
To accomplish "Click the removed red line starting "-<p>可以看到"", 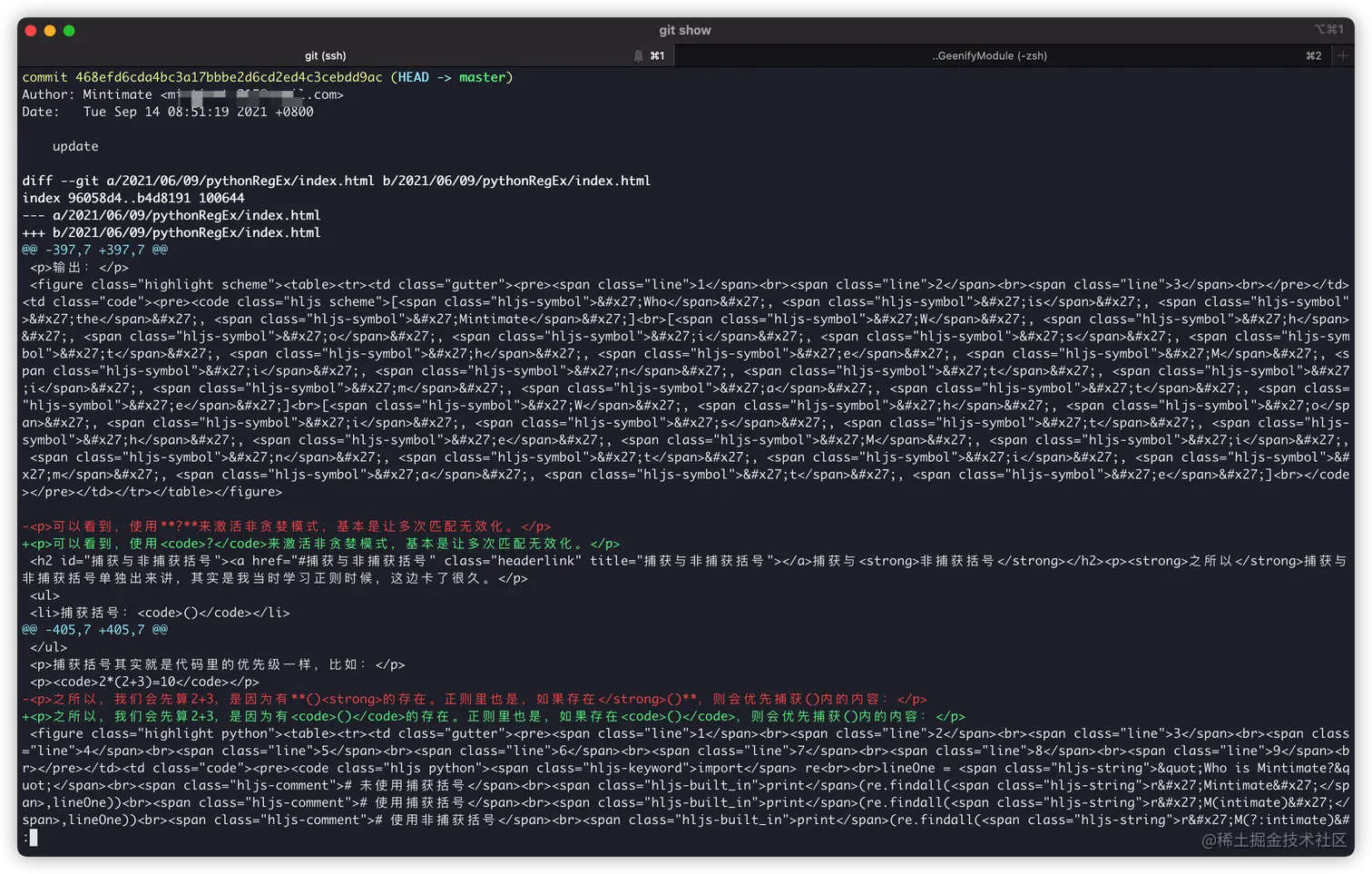I will pyautogui.click(x=287, y=526).
